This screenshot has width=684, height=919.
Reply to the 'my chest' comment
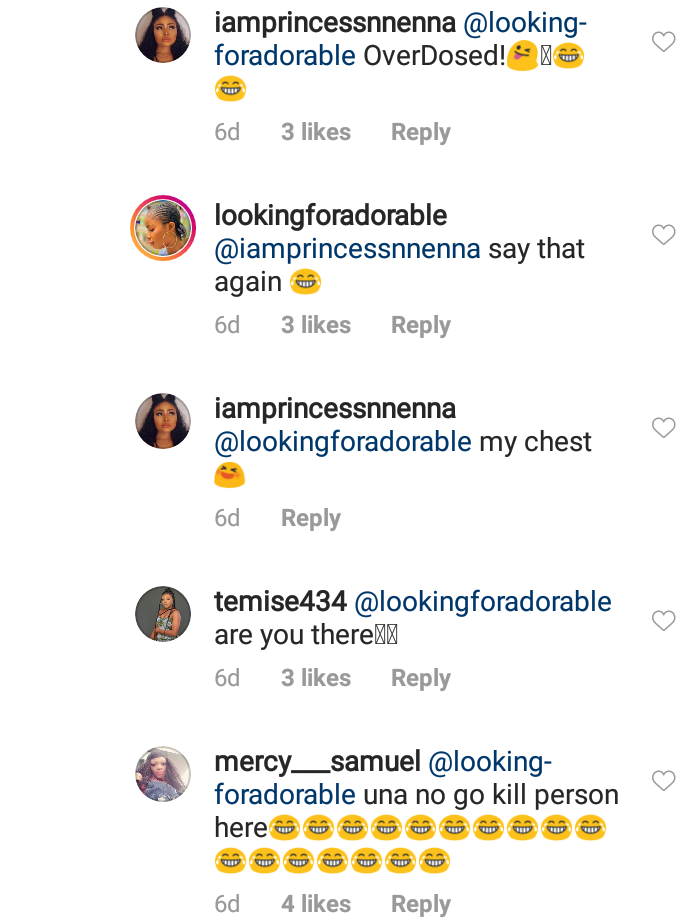[310, 518]
